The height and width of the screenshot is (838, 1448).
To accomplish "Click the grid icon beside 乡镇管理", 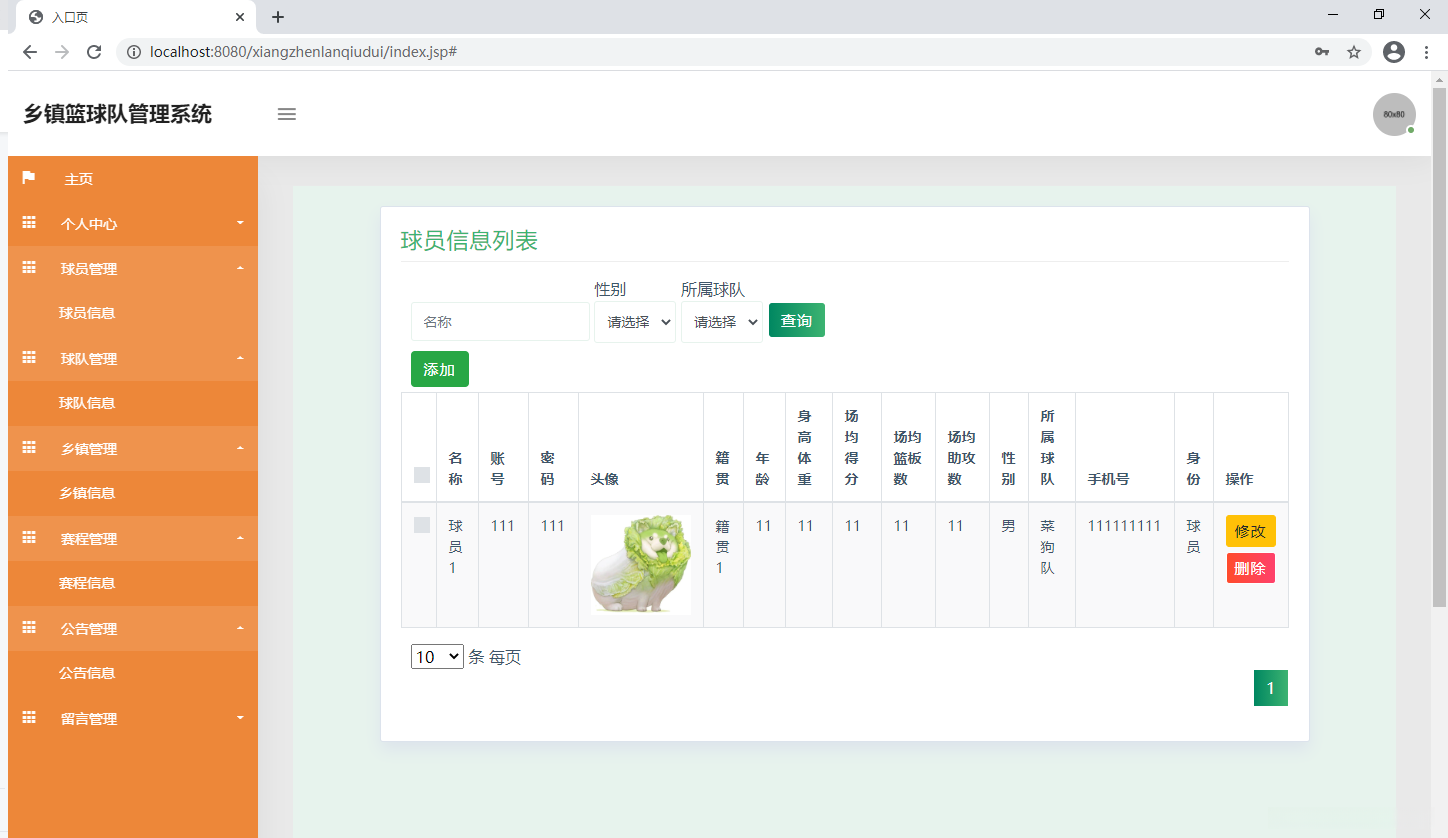I will [28, 448].
